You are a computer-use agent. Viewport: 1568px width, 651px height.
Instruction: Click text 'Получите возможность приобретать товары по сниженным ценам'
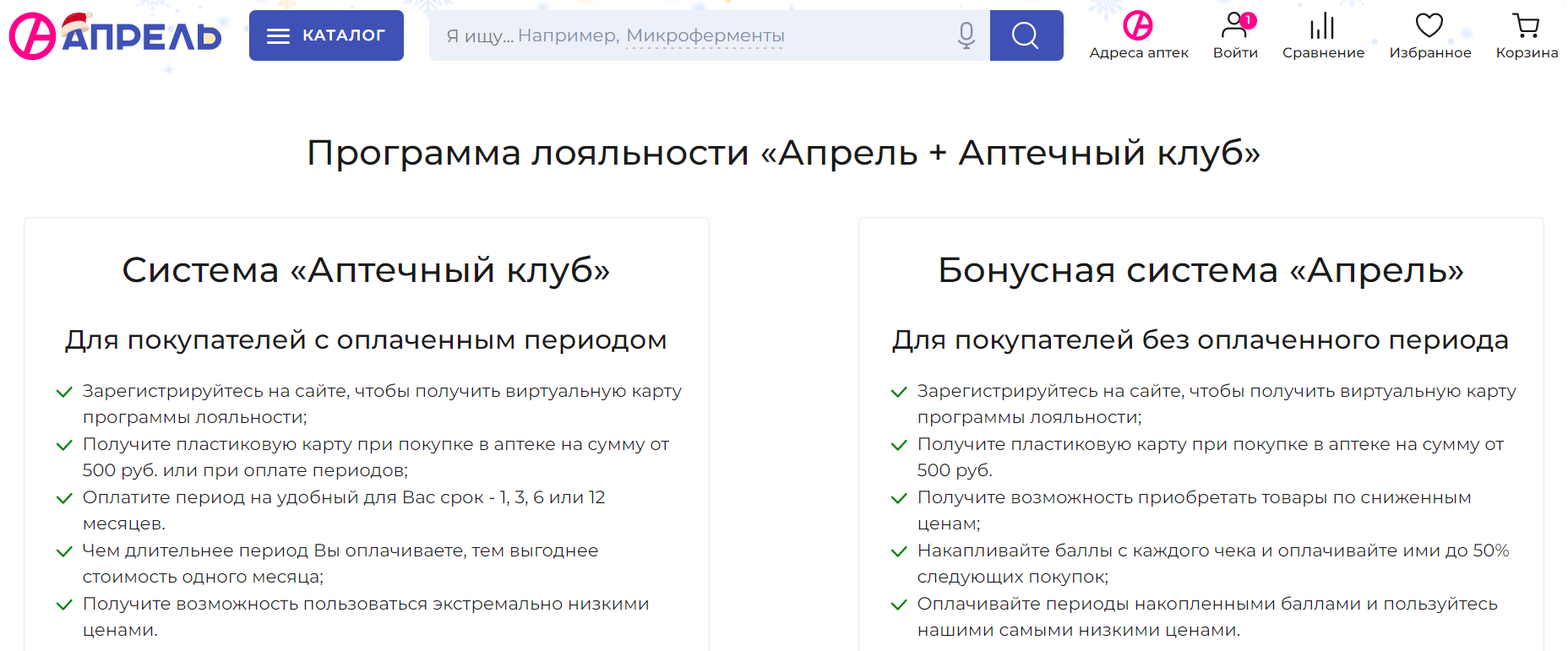(1194, 510)
